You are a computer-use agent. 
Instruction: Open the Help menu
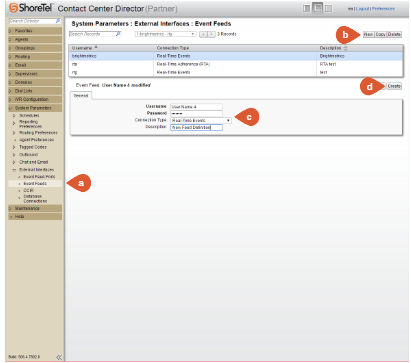[x=35, y=216]
